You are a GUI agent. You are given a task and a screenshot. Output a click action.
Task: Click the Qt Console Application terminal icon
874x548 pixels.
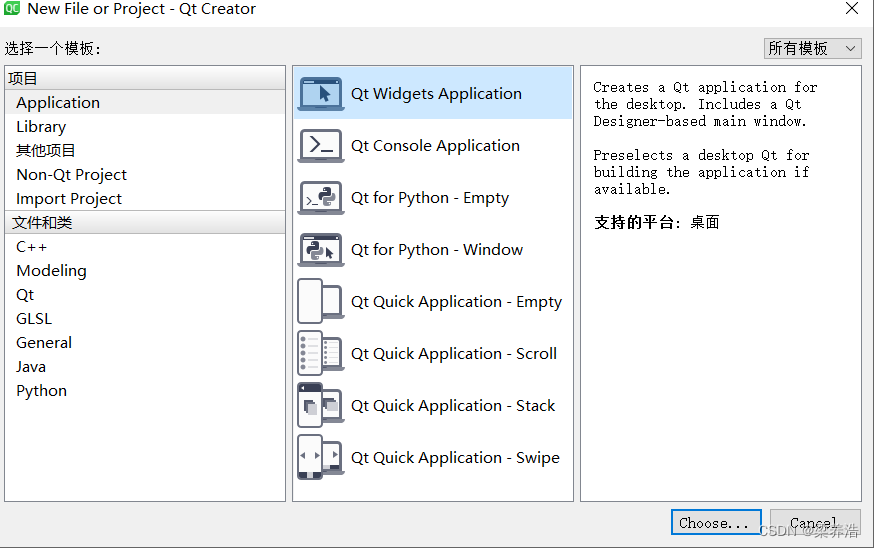click(321, 146)
